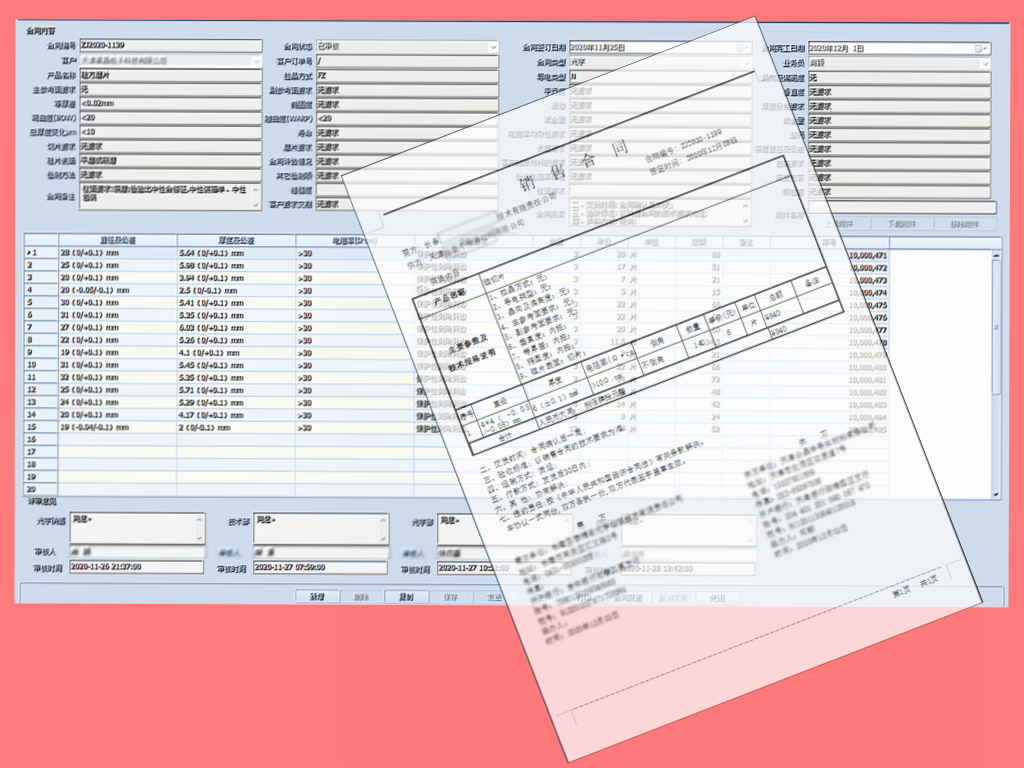Click the thickness cell in row 15

click(236, 427)
